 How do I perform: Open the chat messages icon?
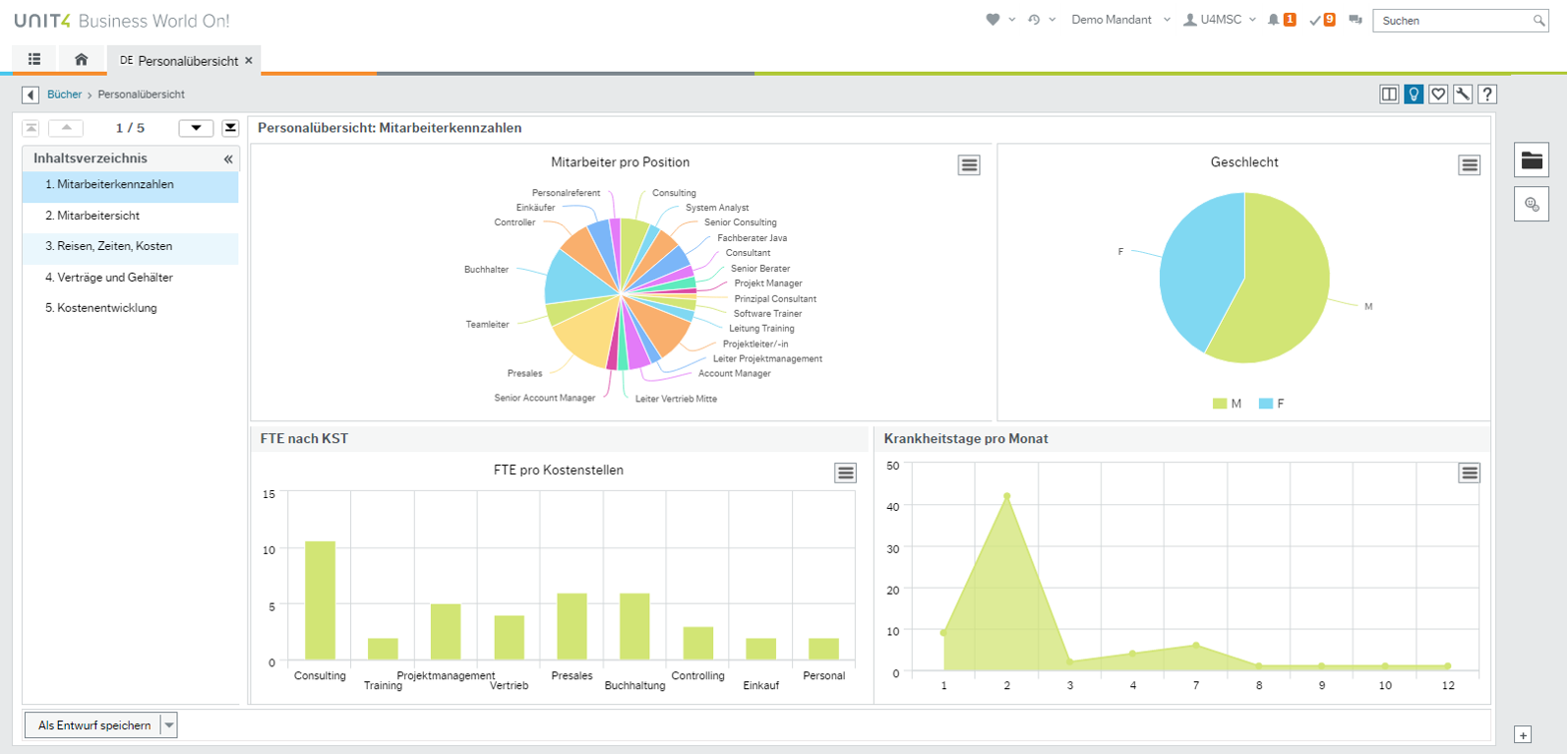point(1356,20)
